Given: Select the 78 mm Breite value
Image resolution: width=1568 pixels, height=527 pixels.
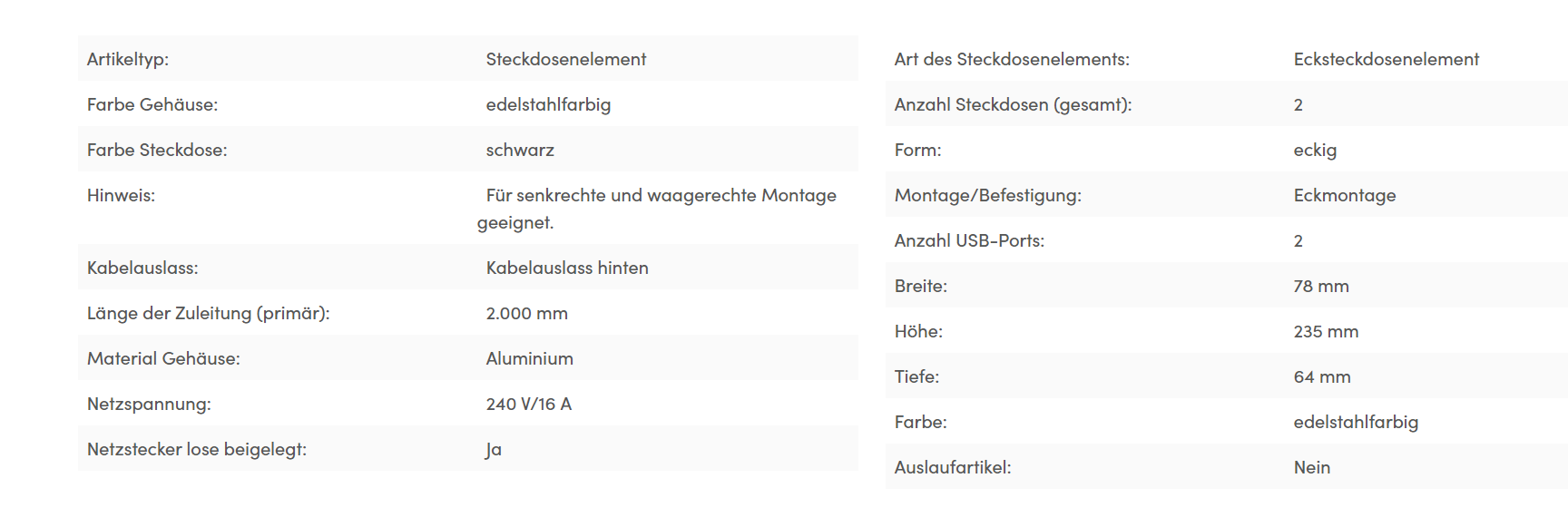Looking at the screenshot, I should (1320, 286).
